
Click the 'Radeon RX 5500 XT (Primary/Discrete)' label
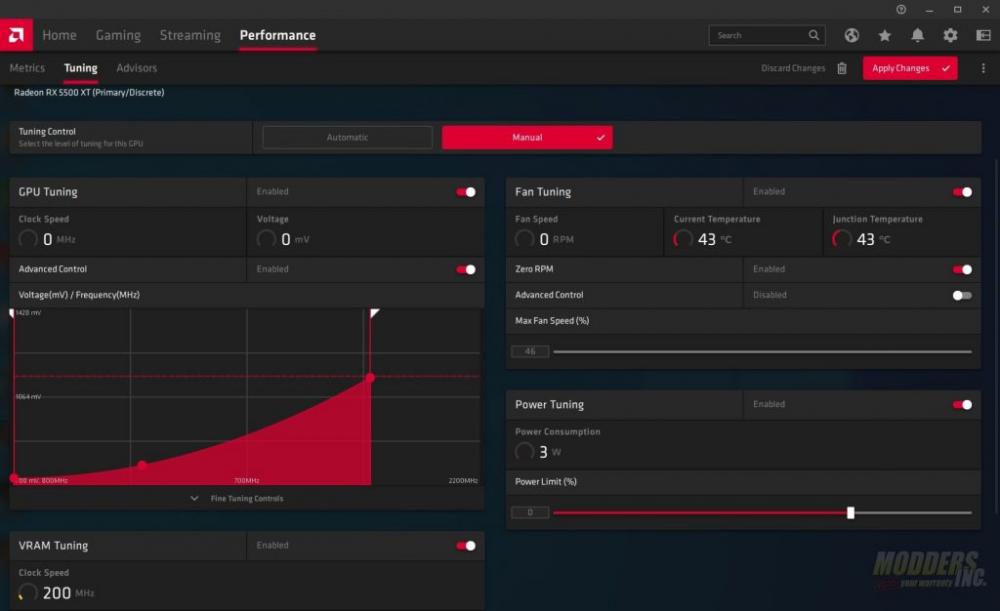89,92
